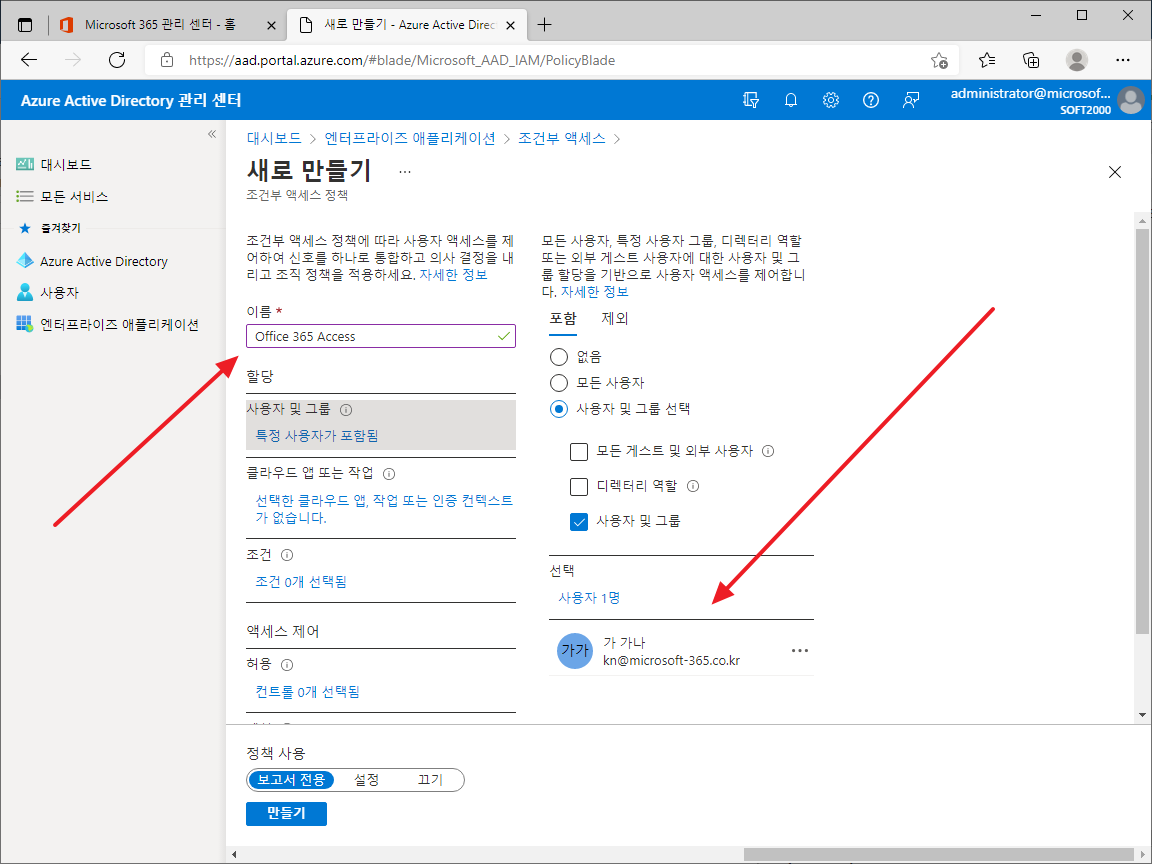Open 자세한 정보 link under policy description
The width and height of the screenshot is (1152, 864).
coord(453,275)
